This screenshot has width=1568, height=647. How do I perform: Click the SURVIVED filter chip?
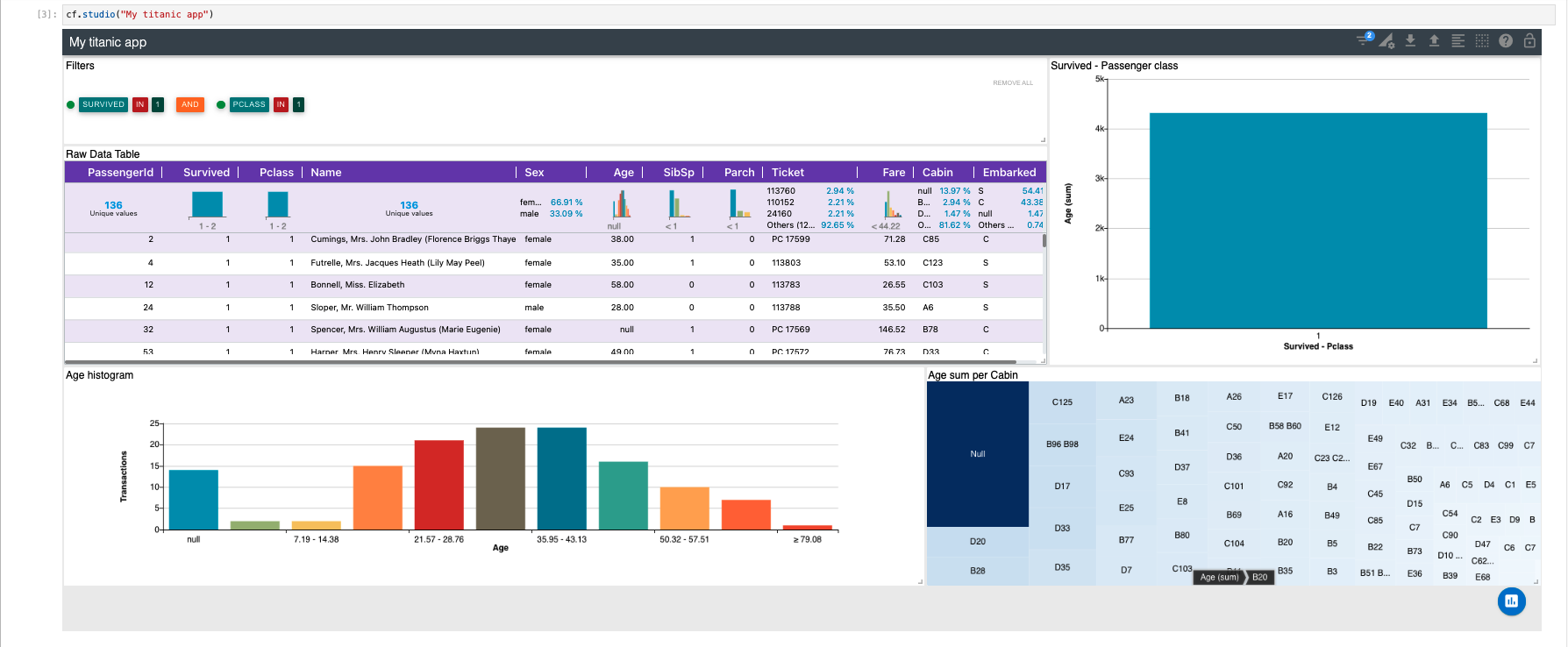(103, 104)
